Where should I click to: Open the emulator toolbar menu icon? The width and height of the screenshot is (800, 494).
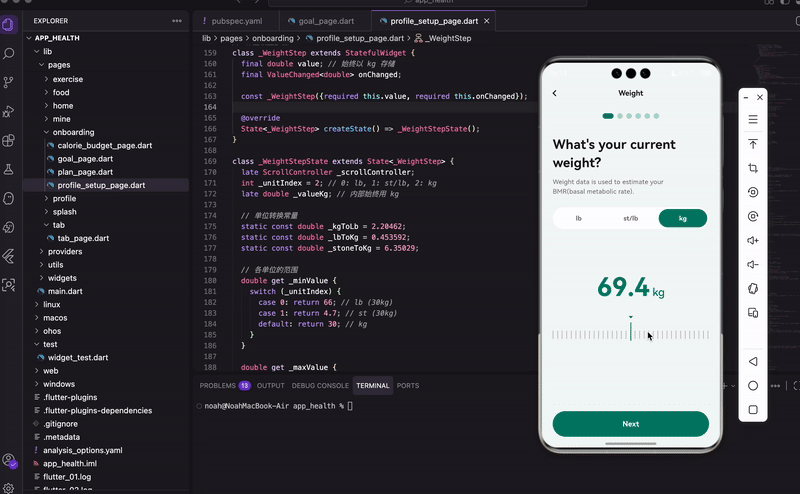point(753,119)
